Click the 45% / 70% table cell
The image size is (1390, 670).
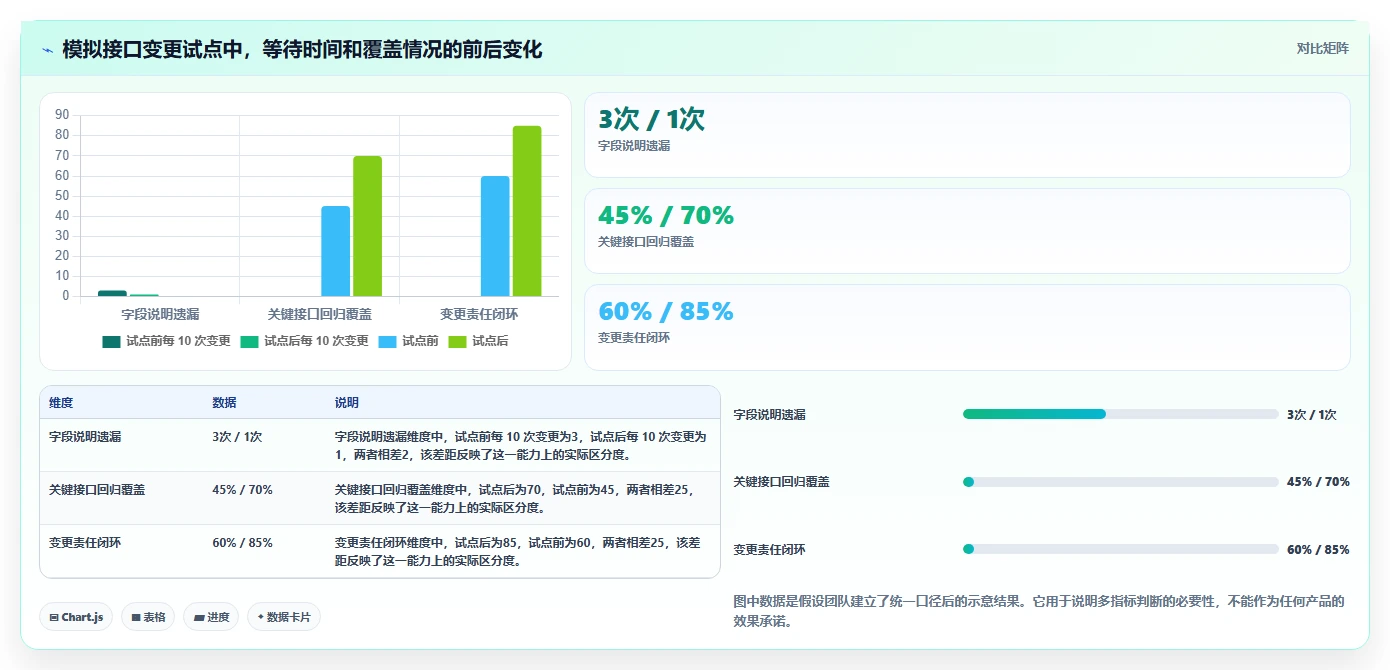pyautogui.click(x=242, y=490)
